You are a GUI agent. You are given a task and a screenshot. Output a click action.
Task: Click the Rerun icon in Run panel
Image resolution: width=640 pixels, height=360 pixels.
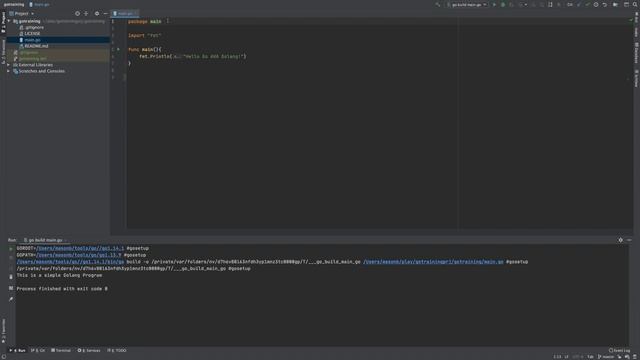(x=11, y=249)
